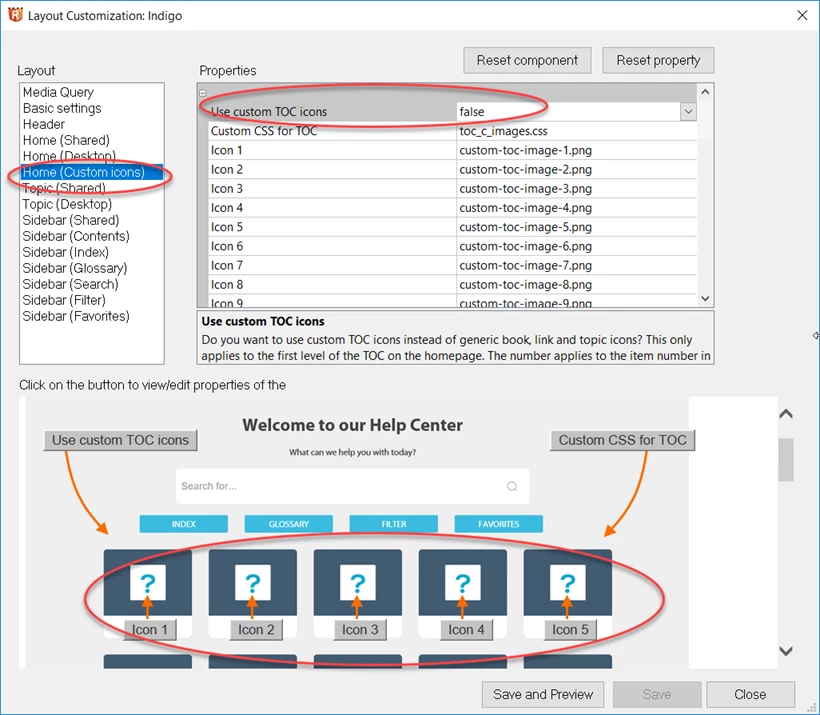Select Home (Custom icons) layout item
The image size is (820, 715).
(92, 172)
